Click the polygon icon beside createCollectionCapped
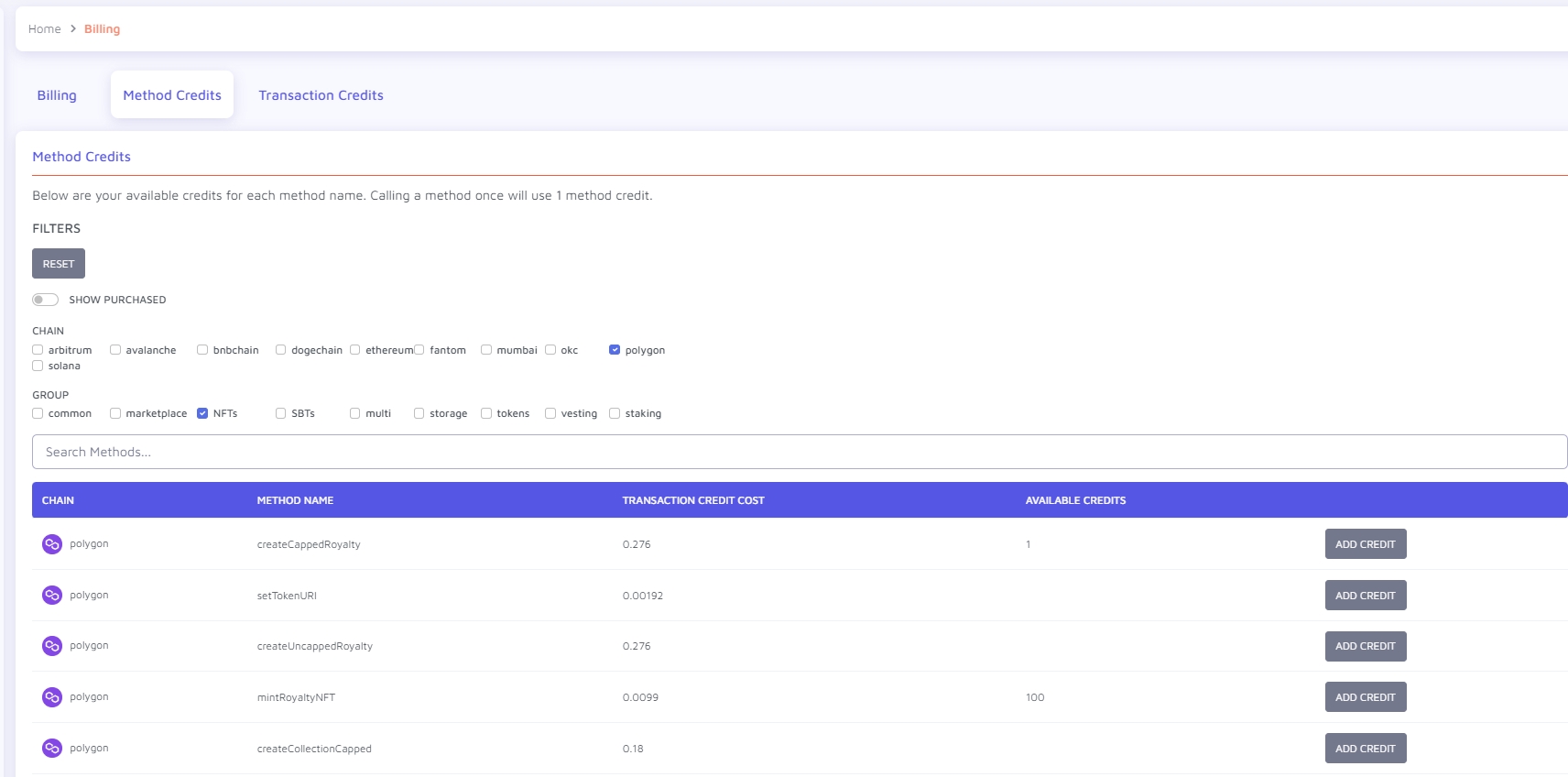The width and height of the screenshot is (1568, 777). coord(52,749)
